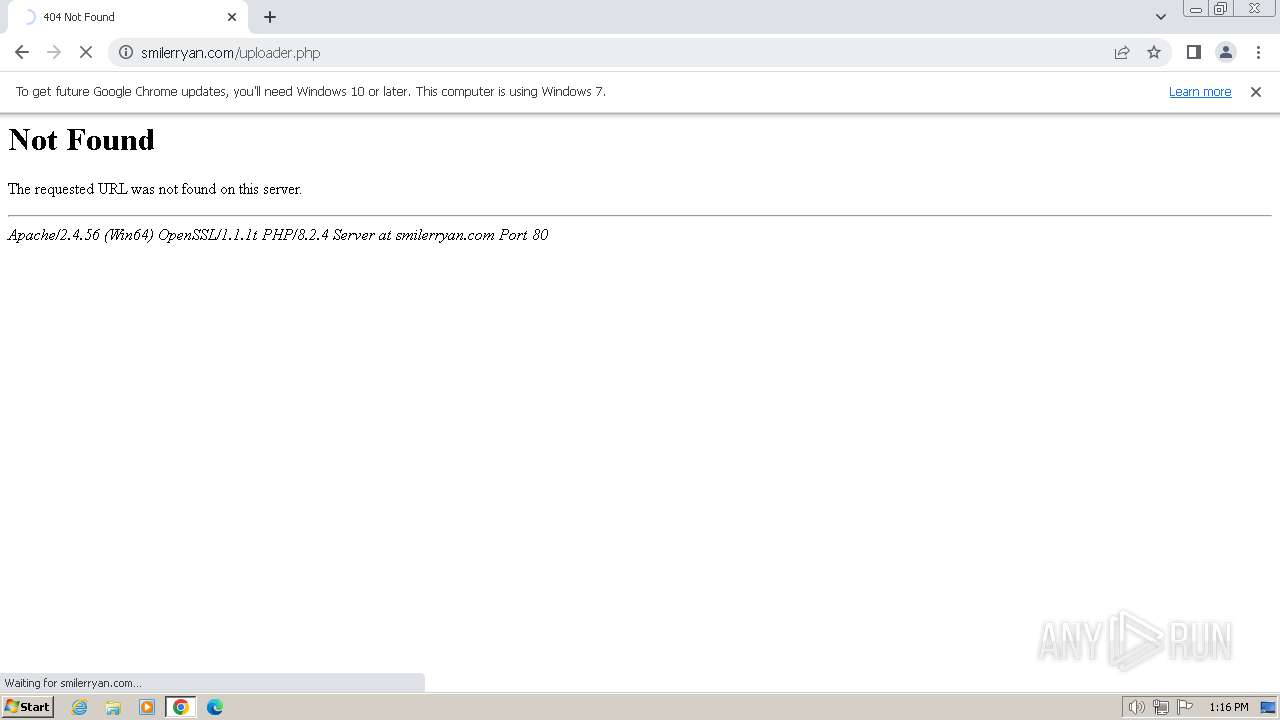The image size is (1280, 720).
Task: Bookmark this tab with the star
Action: click(x=1154, y=52)
